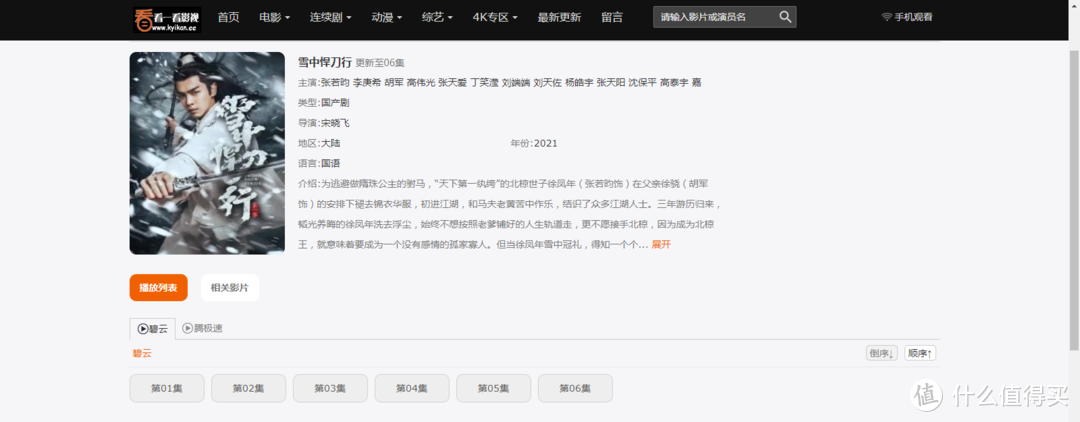
Task: Play episode 第04集
Action: [412, 388]
